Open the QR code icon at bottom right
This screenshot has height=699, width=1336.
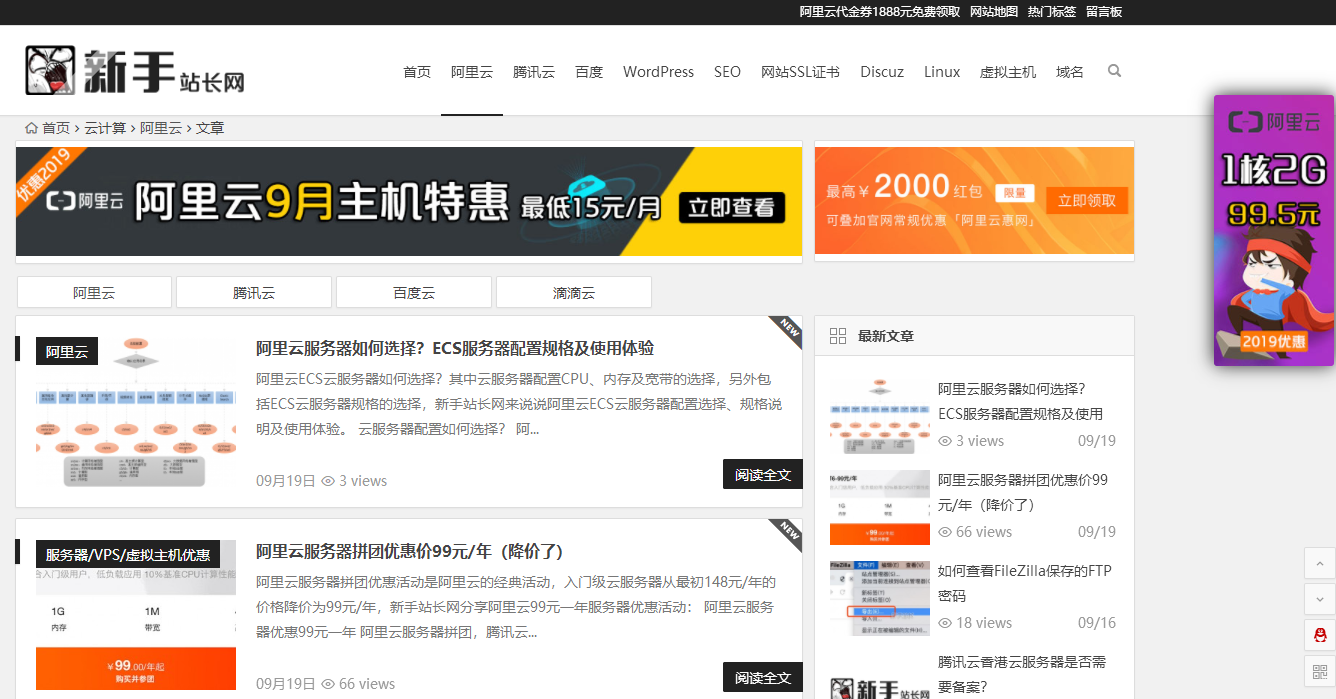(1320, 671)
